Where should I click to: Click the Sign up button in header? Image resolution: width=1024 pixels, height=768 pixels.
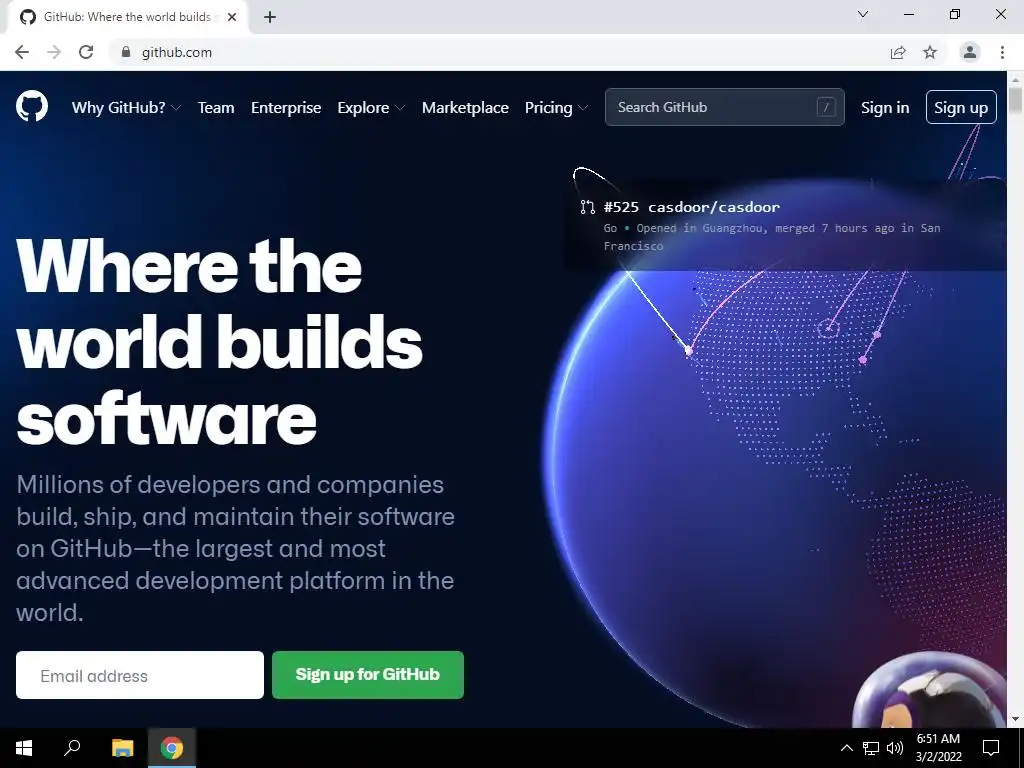click(x=961, y=107)
